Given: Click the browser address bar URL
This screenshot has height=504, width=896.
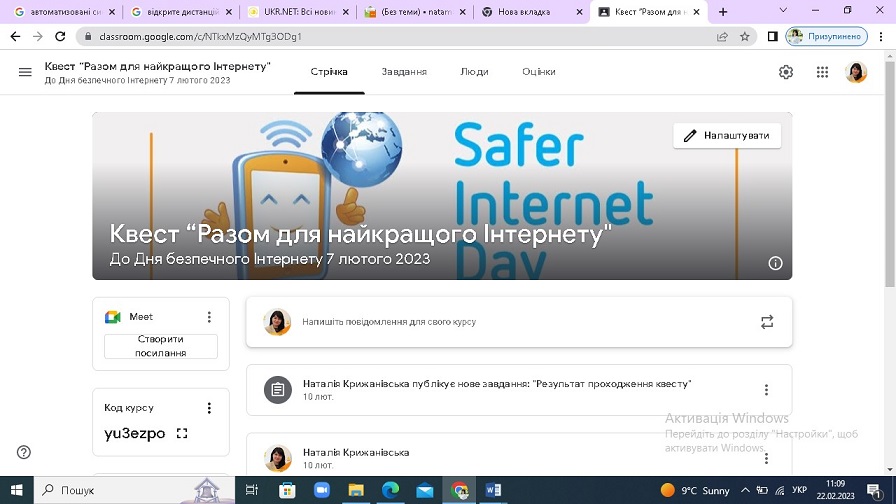Looking at the screenshot, I should click(x=201, y=37).
